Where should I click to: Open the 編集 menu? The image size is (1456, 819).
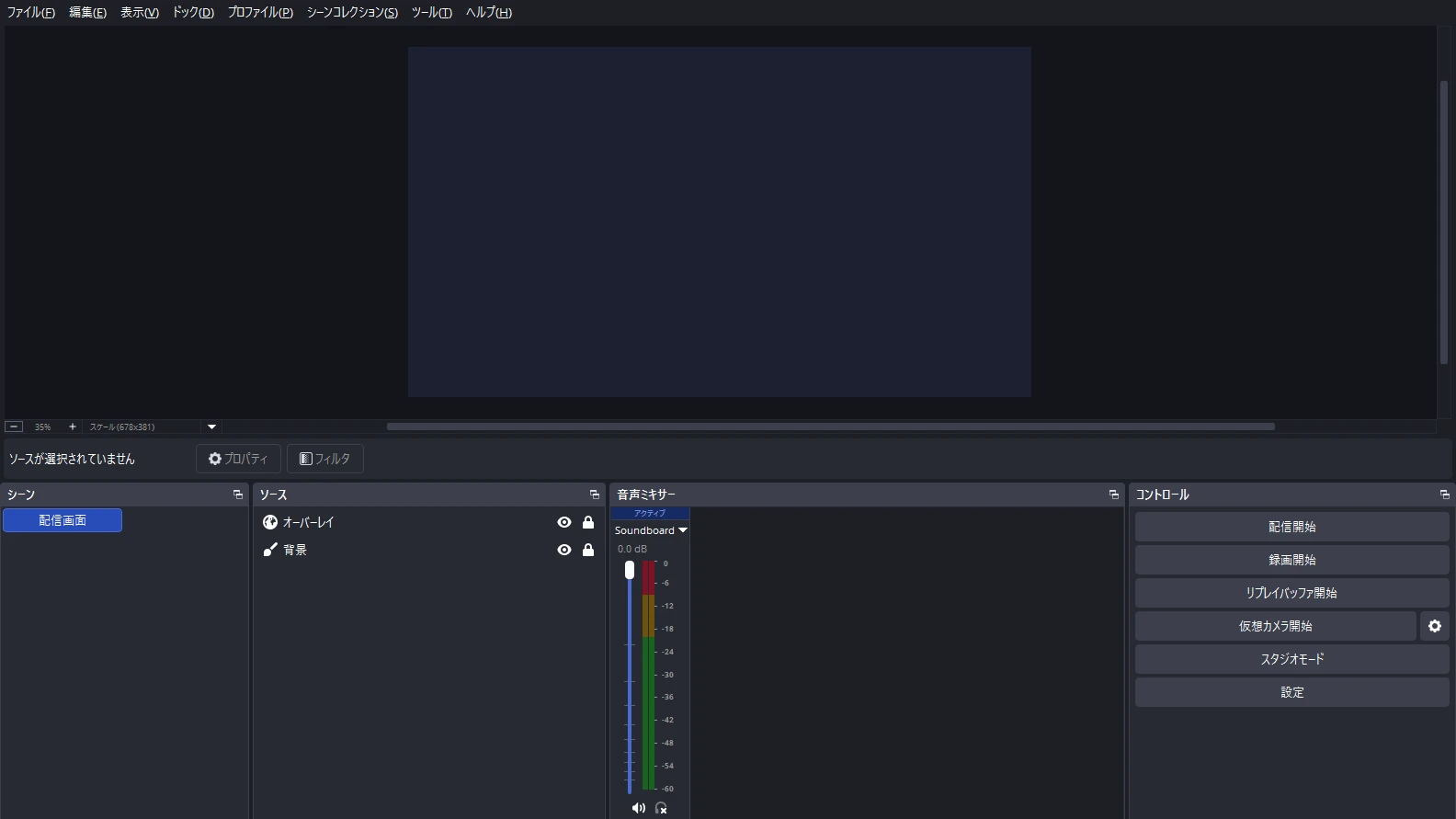[87, 12]
